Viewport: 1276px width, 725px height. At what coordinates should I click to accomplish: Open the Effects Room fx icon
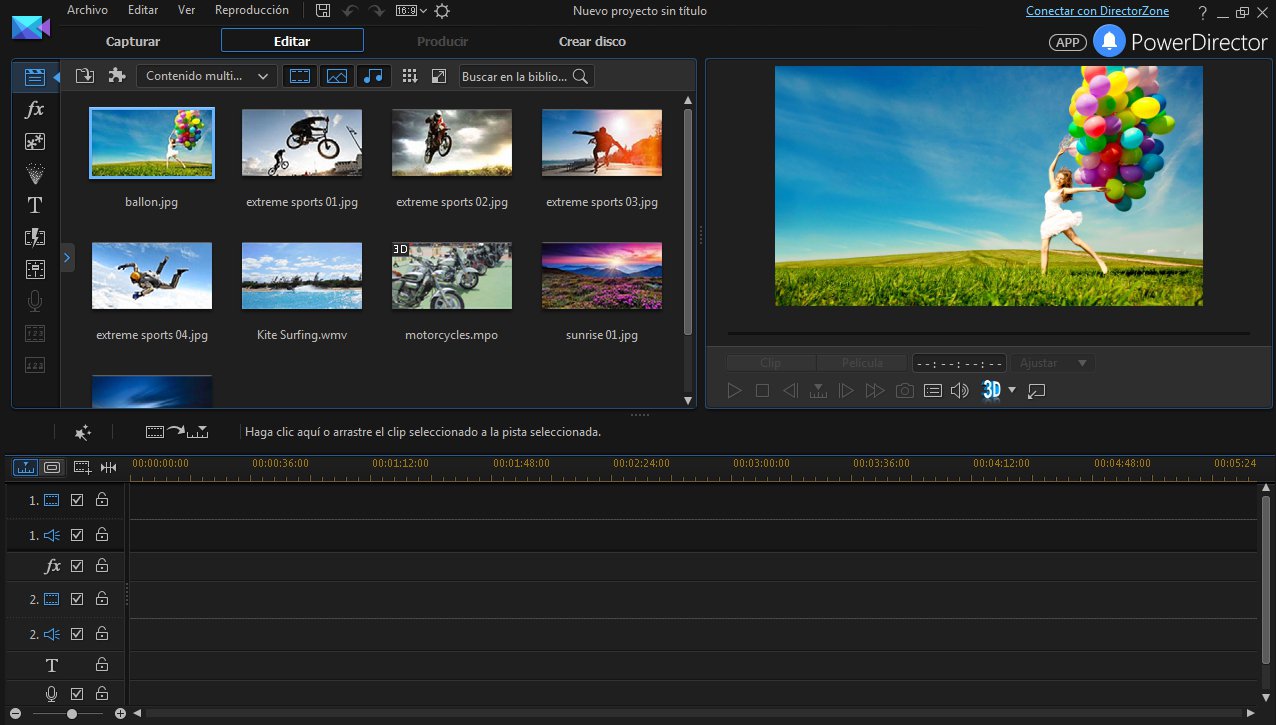[x=35, y=109]
